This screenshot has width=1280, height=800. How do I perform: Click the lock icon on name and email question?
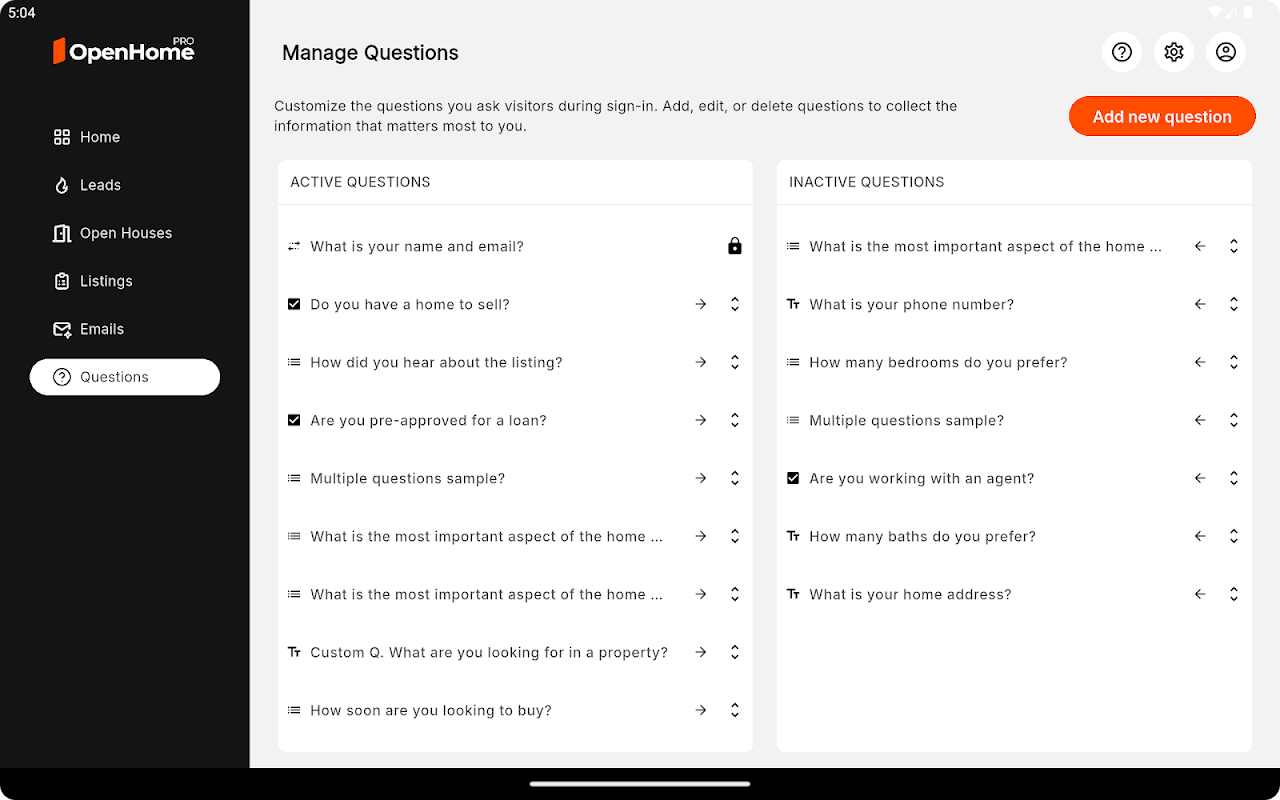pos(735,246)
